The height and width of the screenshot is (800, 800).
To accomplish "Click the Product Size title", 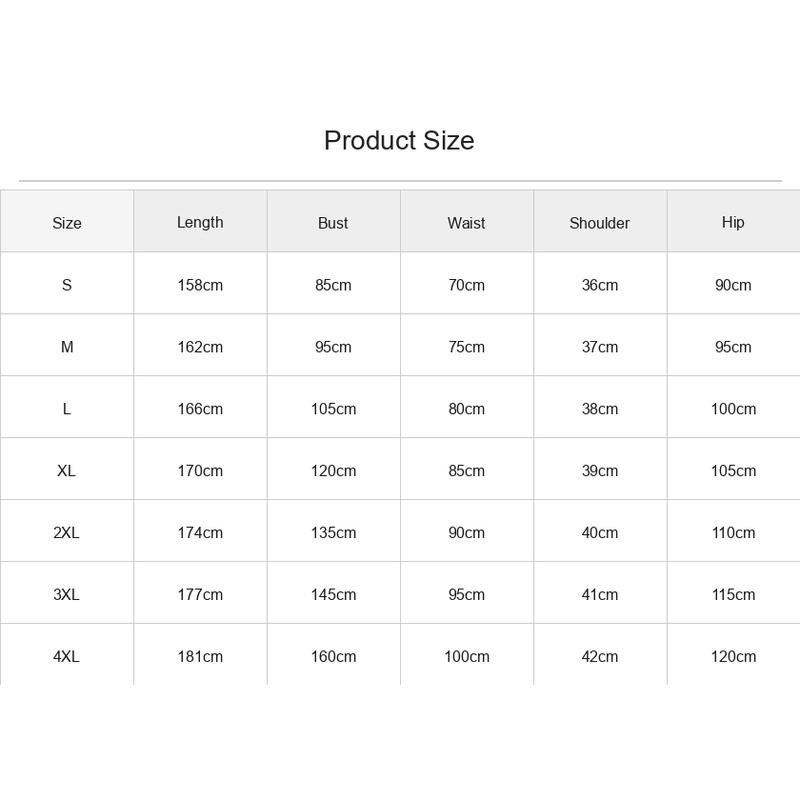I will tap(399, 140).
